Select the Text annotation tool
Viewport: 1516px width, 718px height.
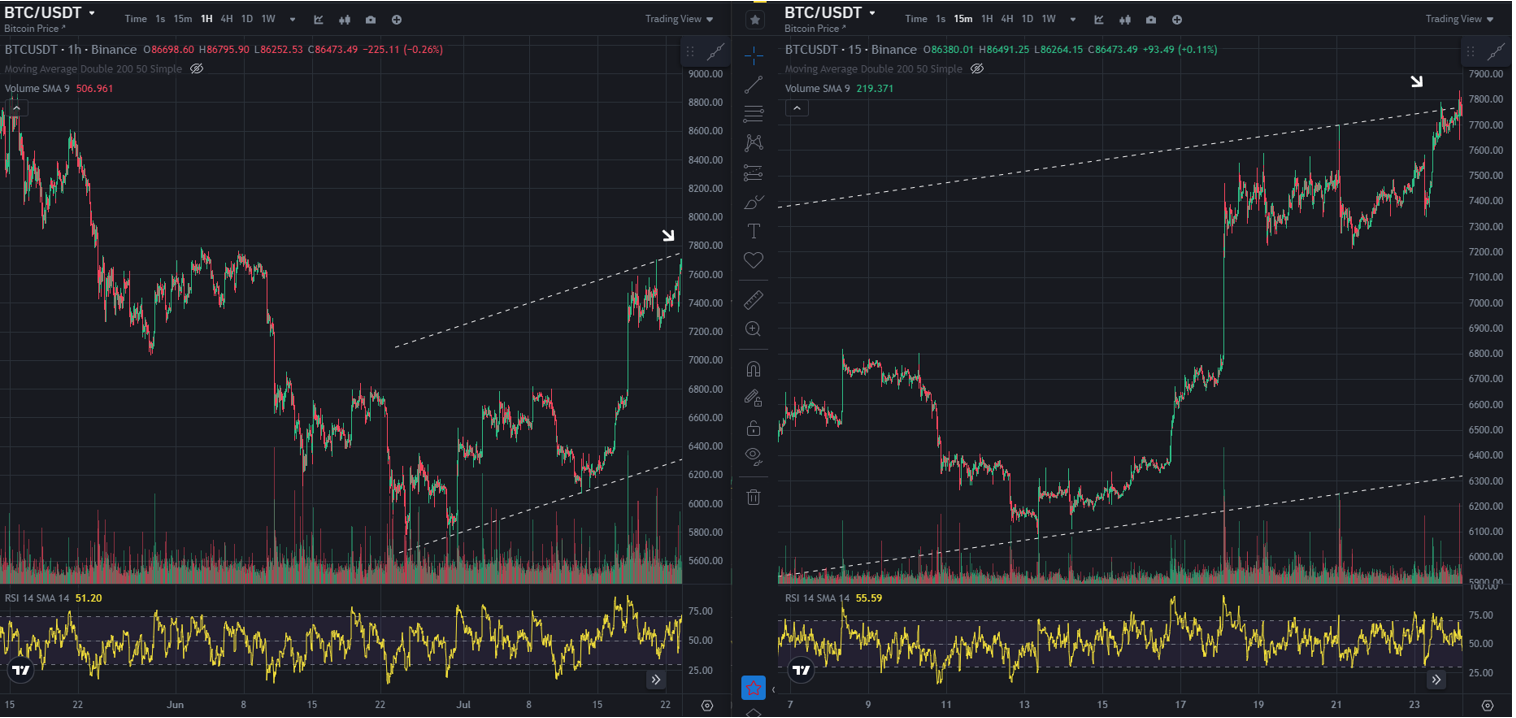click(754, 231)
